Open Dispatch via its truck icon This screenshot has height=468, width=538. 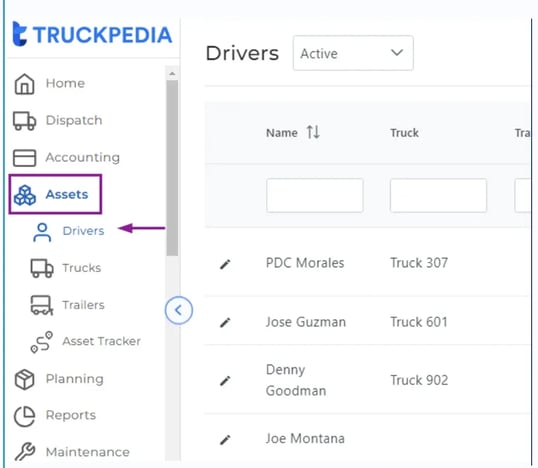point(24,121)
